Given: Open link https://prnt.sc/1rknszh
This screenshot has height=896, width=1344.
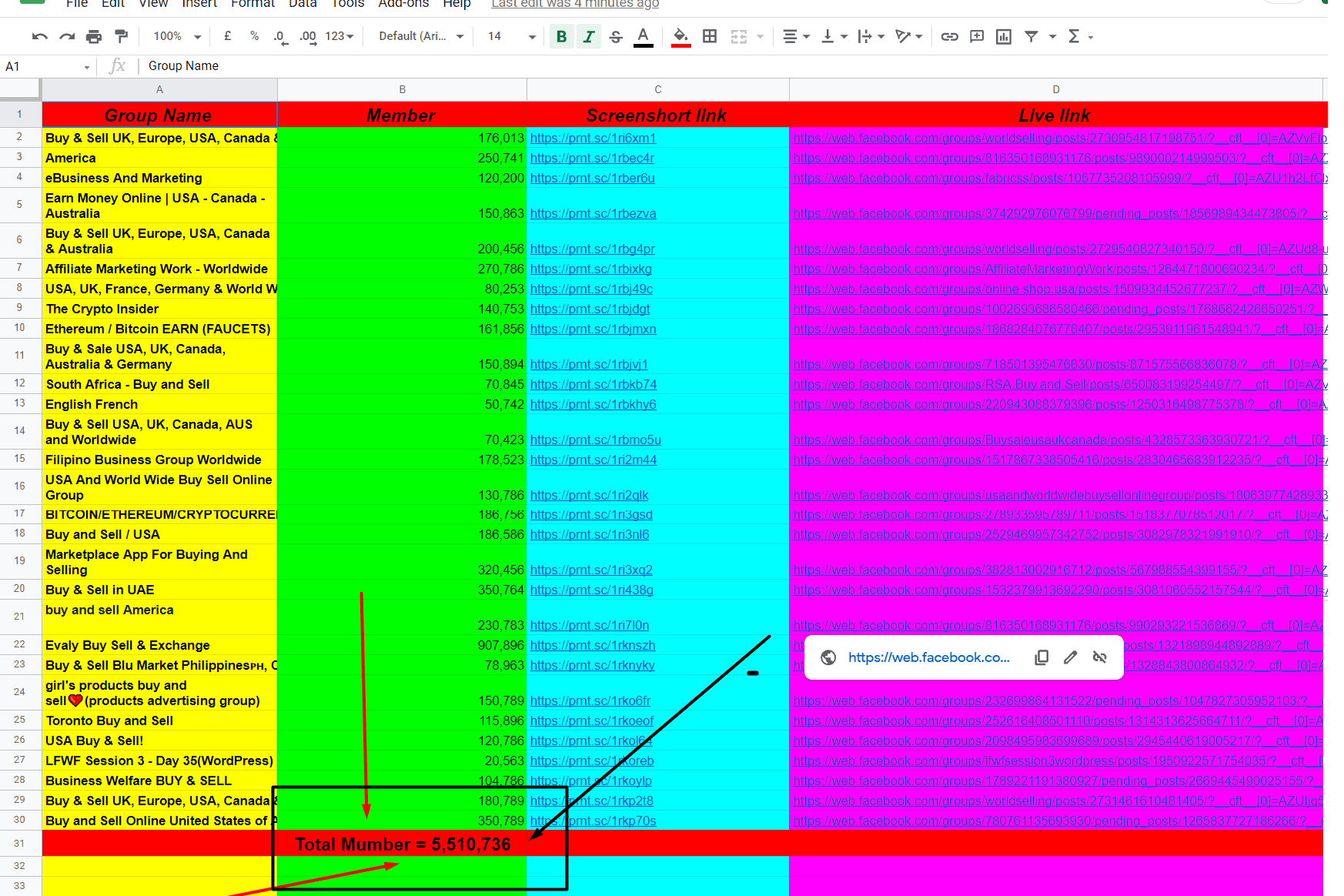Looking at the screenshot, I should [593, 645].
